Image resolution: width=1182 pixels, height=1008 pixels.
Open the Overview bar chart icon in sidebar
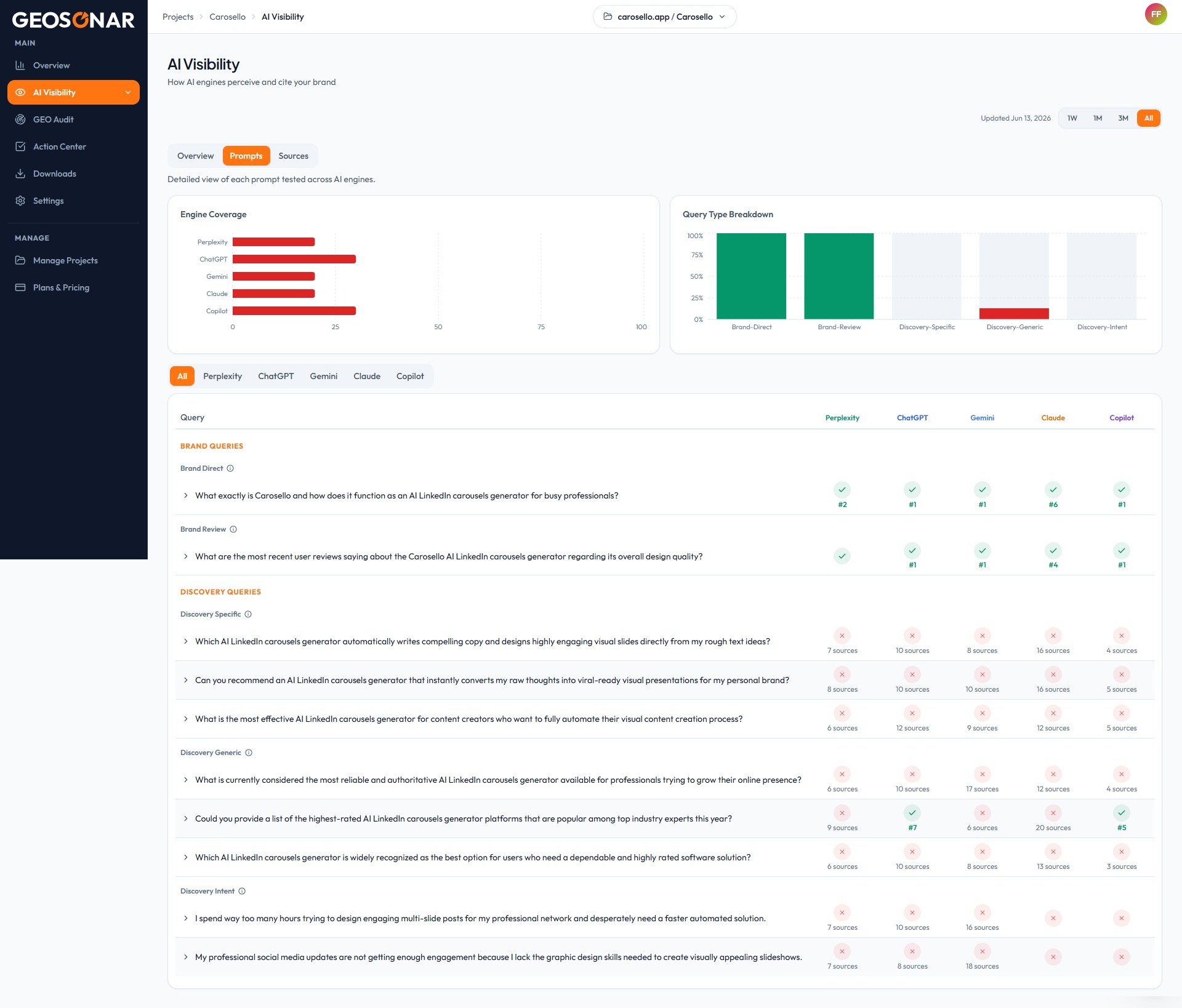tap(20, 65)
